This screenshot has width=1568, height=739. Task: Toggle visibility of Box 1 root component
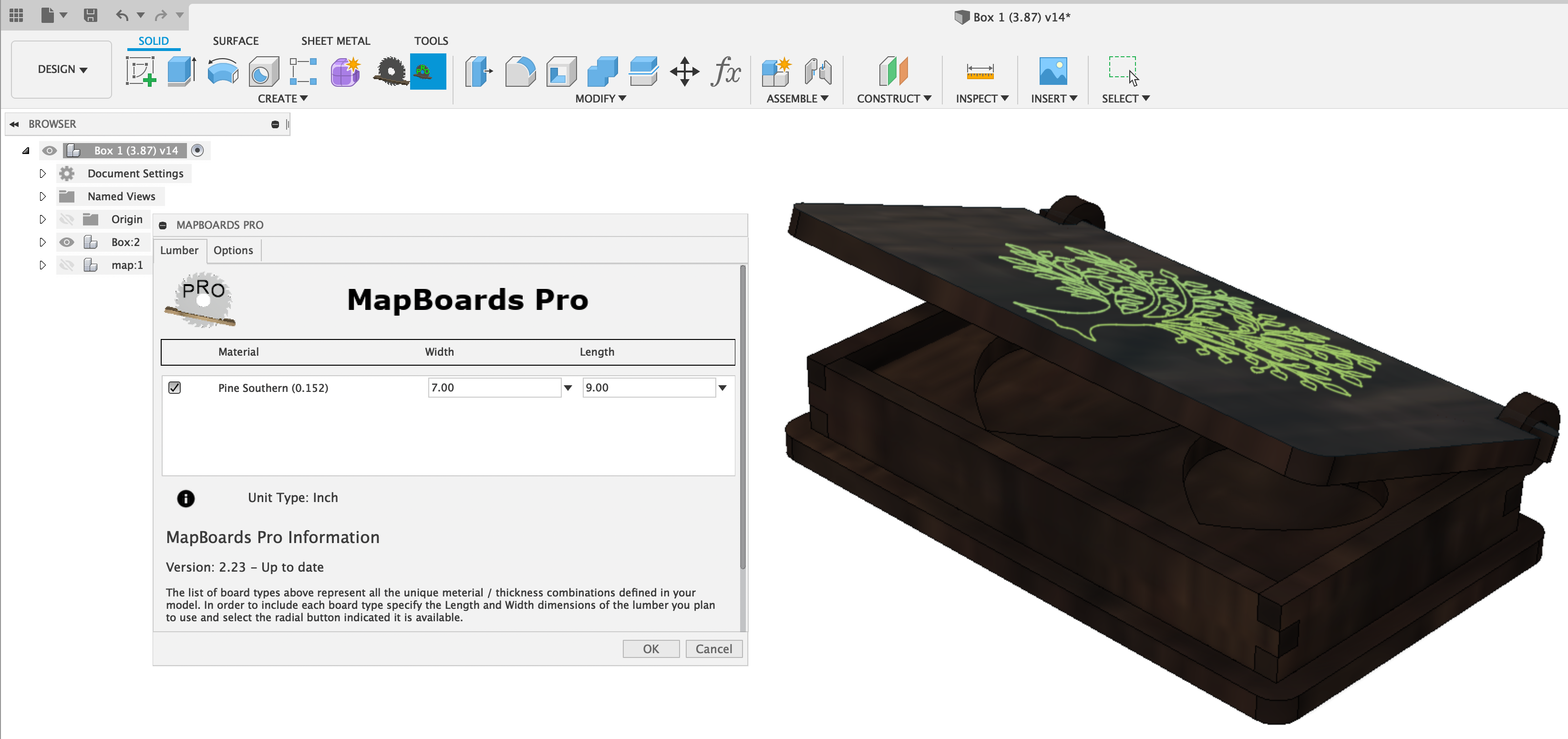[49, 150]
